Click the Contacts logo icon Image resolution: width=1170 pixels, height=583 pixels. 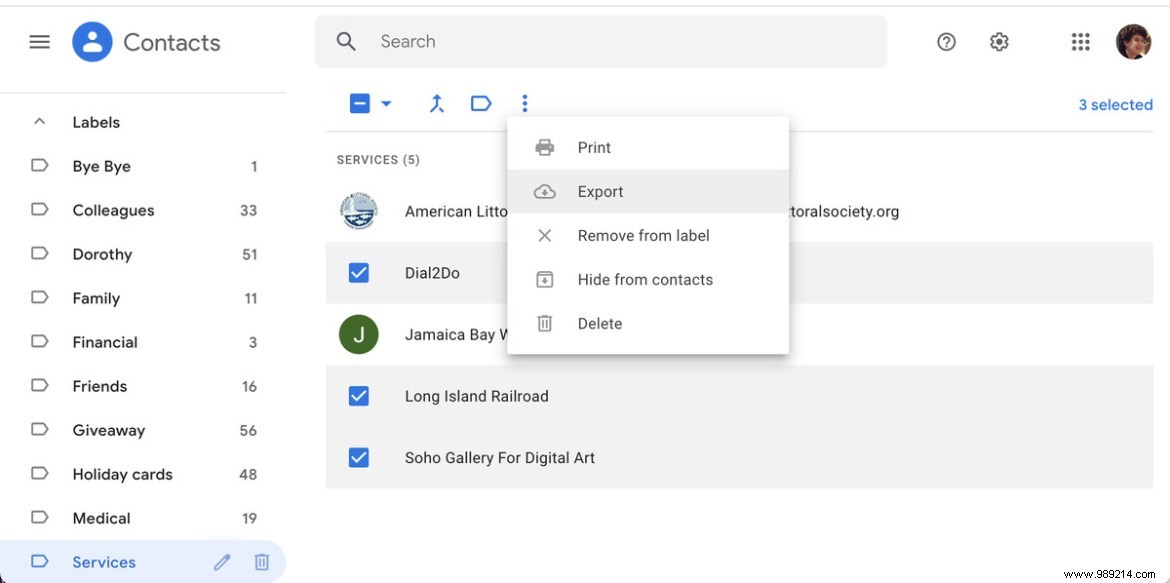tap(89, 41)
